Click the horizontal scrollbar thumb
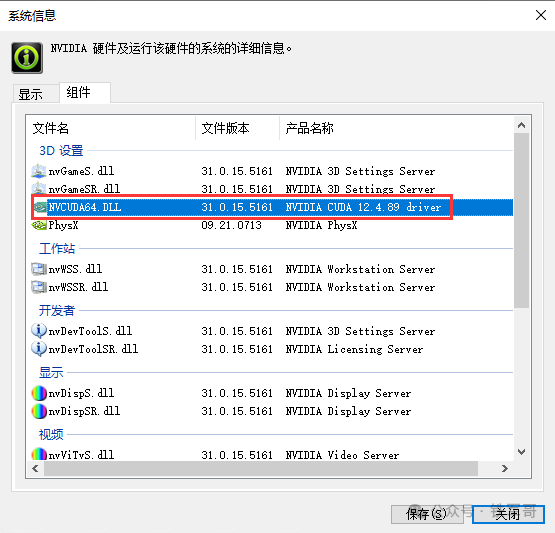 [261, 469]
